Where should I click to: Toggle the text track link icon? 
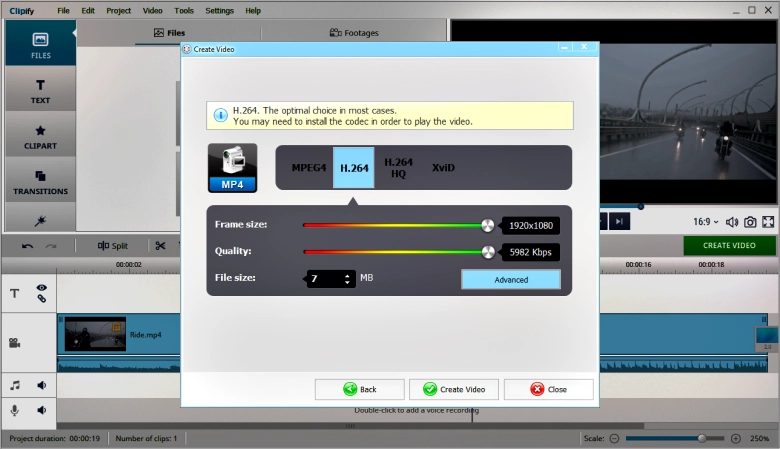42,298
